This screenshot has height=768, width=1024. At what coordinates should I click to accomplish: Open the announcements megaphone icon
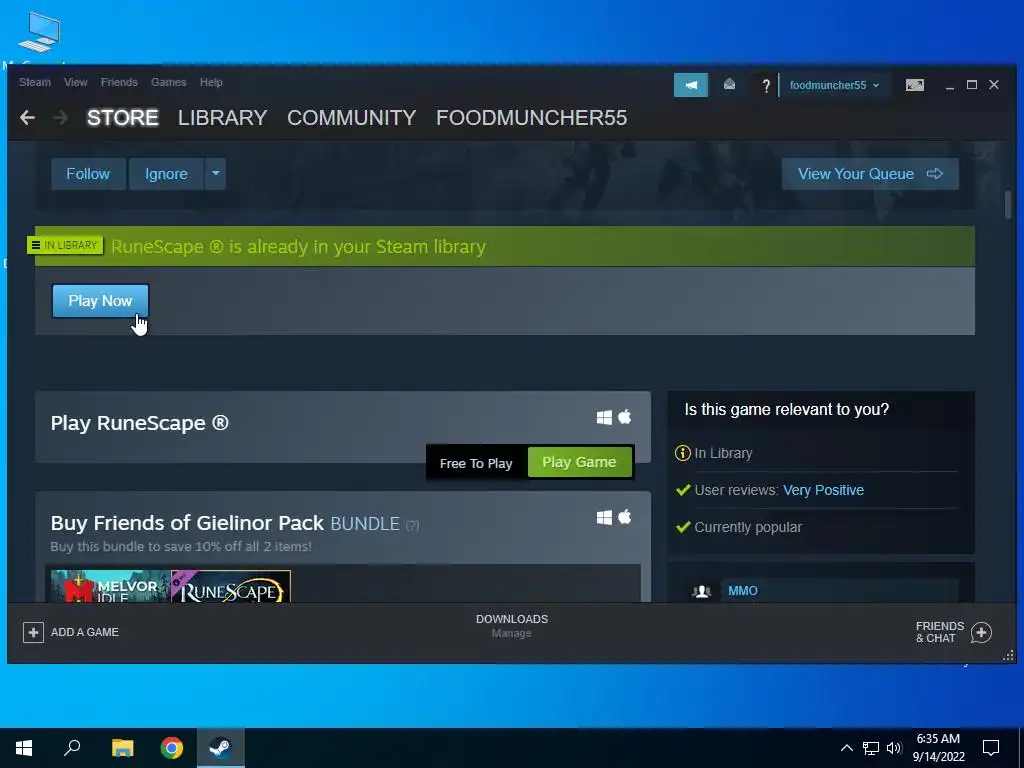(691, 85)
